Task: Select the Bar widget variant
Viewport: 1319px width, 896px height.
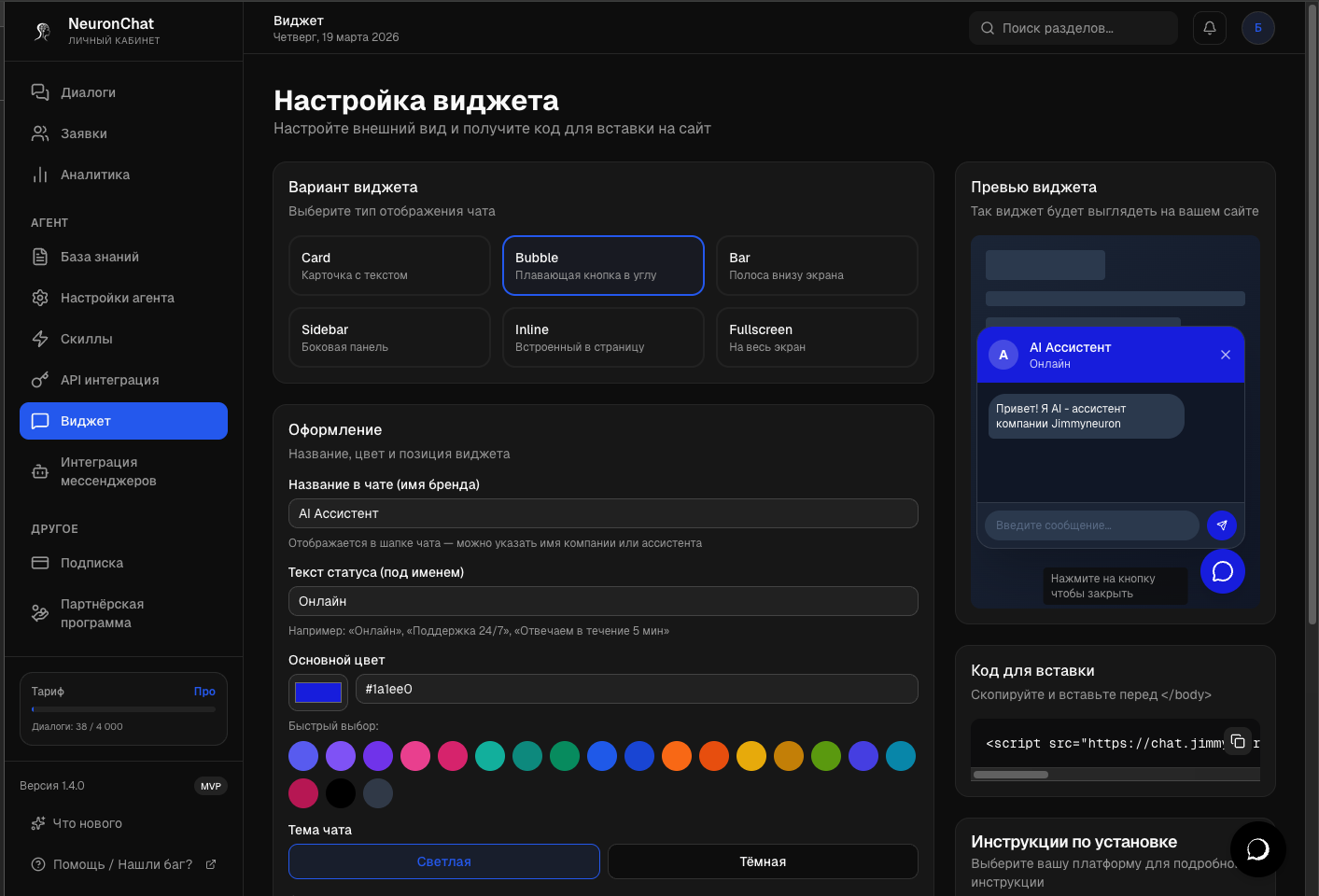Action: tap(816, 265)
